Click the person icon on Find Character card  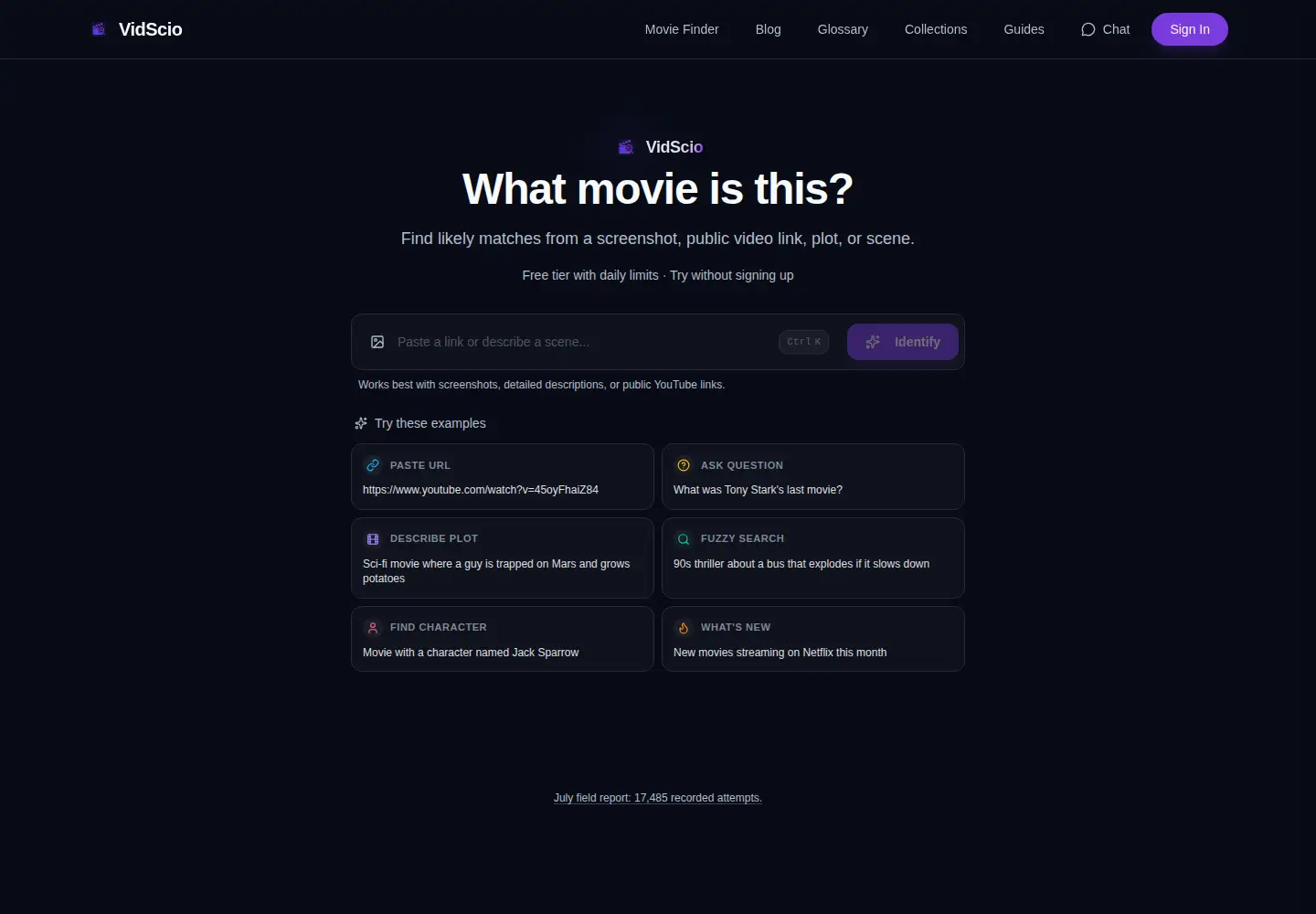pyautogui.click(x=373, y=628)
